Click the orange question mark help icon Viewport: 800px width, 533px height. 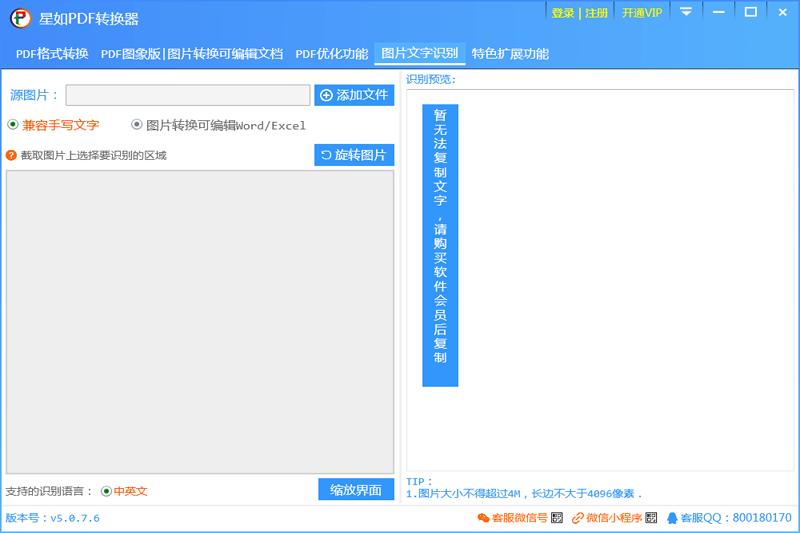click(11, 155)
